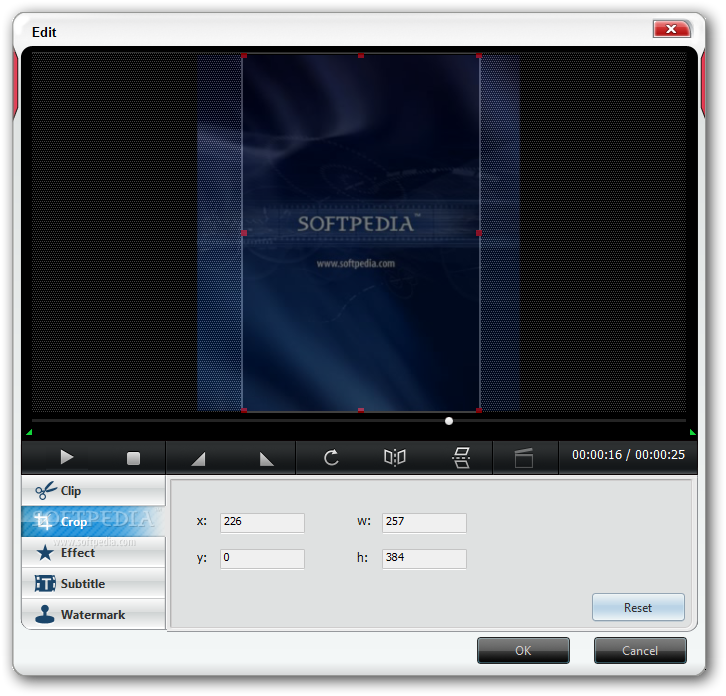The image size is (726, 696).
Task: Select the top-center crop handle
Action: [x=361, y=56]
